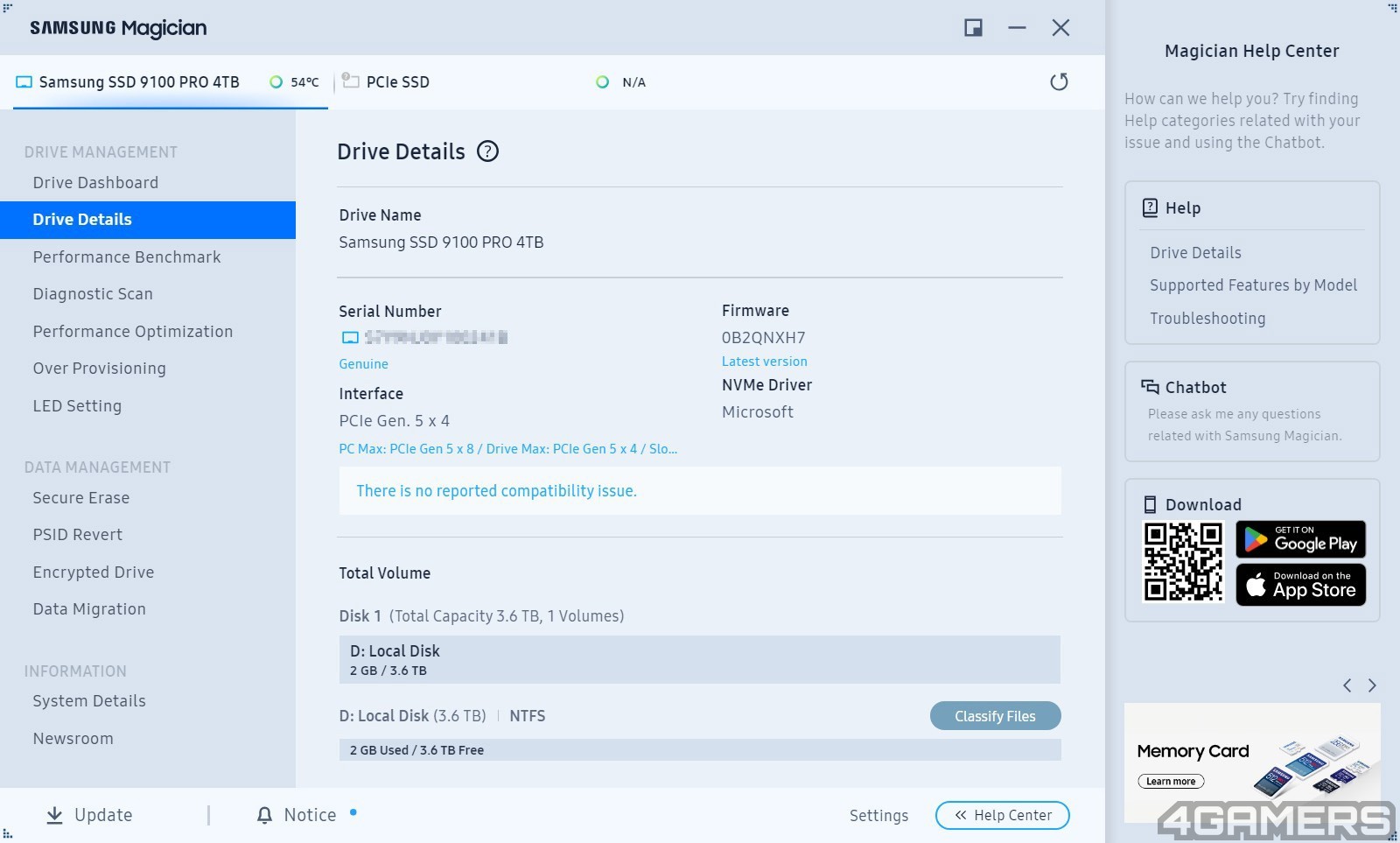
Task: Open Drive Details help question-mark icon
Action: (x=487, y=151)
